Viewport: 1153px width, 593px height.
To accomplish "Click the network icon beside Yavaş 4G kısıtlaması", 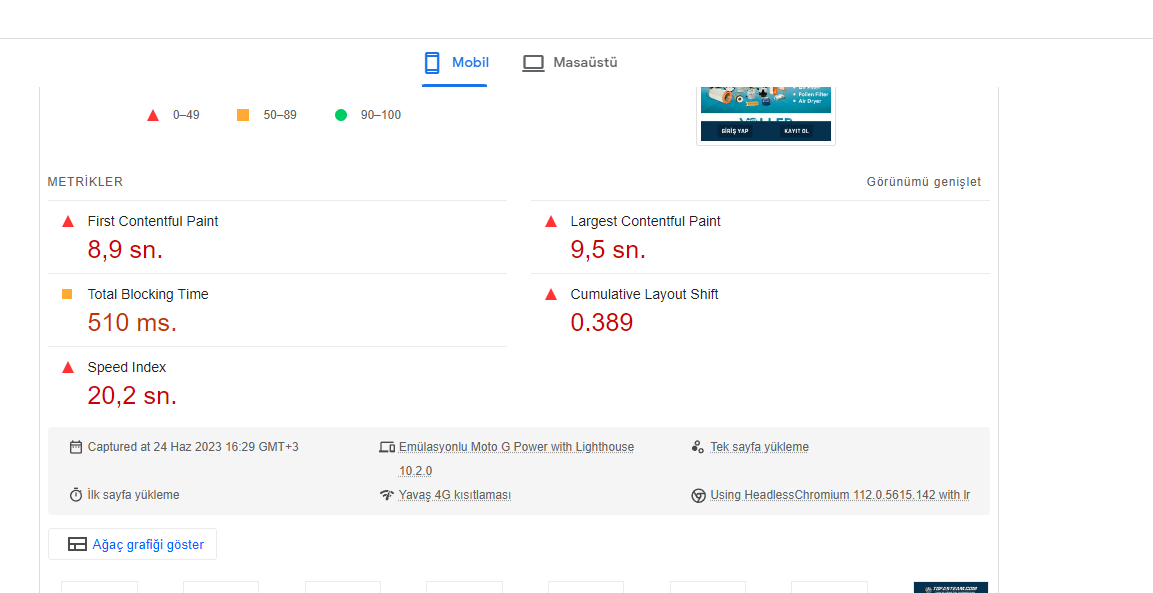I will [x=387, y=495].
